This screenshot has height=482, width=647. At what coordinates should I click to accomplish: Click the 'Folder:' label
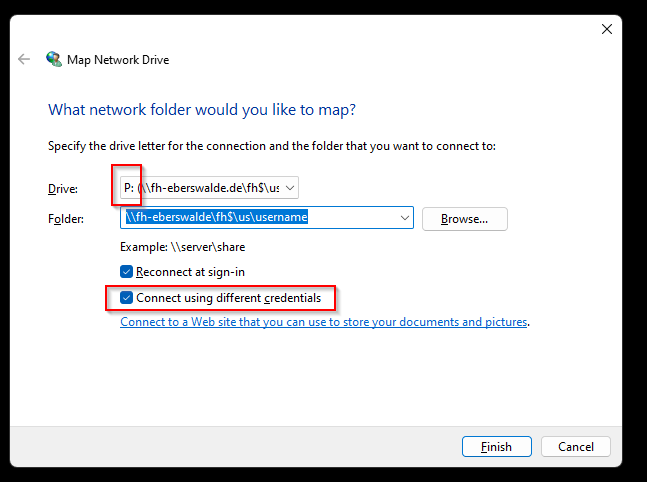(66, 218)
